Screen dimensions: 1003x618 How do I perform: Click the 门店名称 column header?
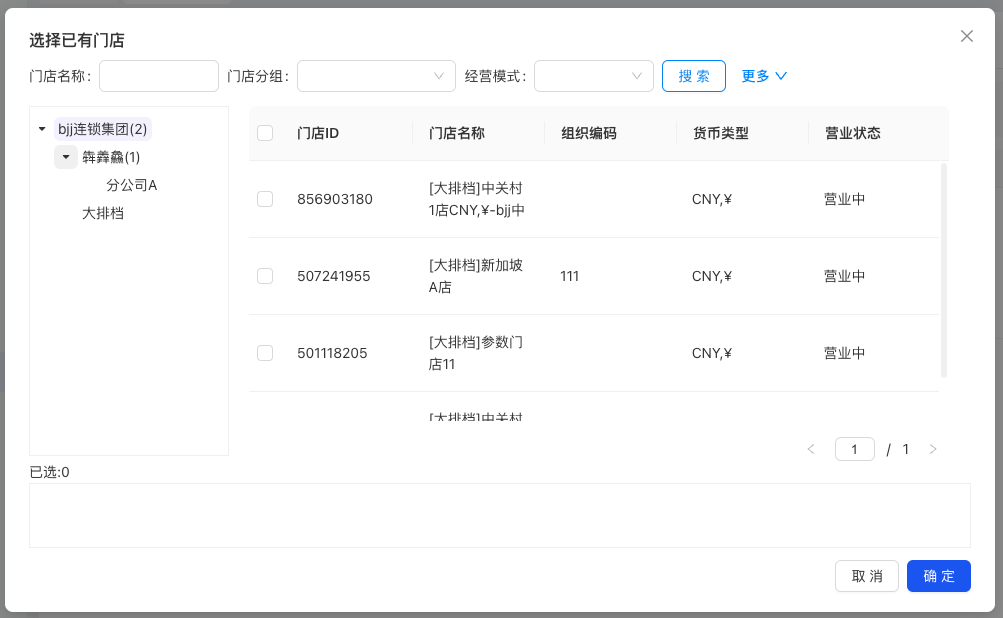point(457,133)
